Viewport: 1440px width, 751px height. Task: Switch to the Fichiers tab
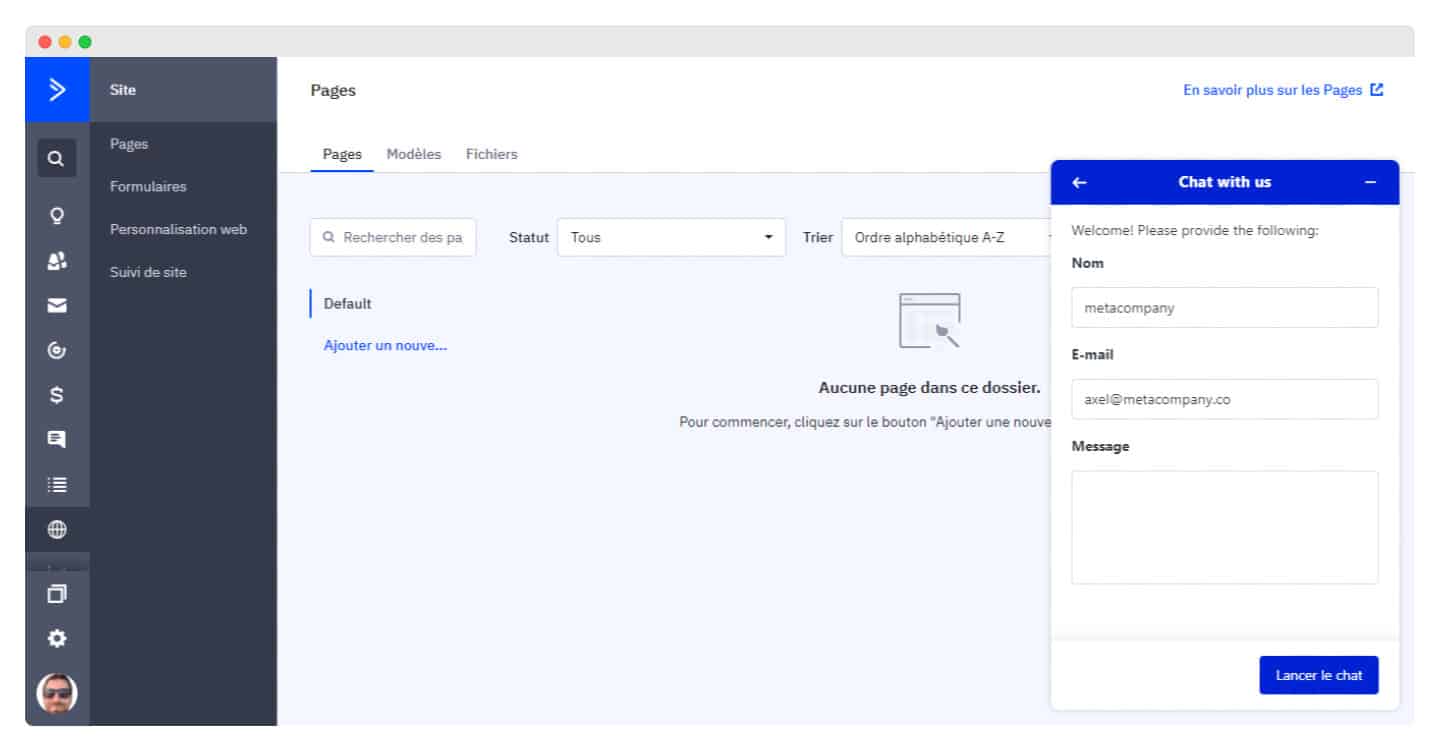492,154
